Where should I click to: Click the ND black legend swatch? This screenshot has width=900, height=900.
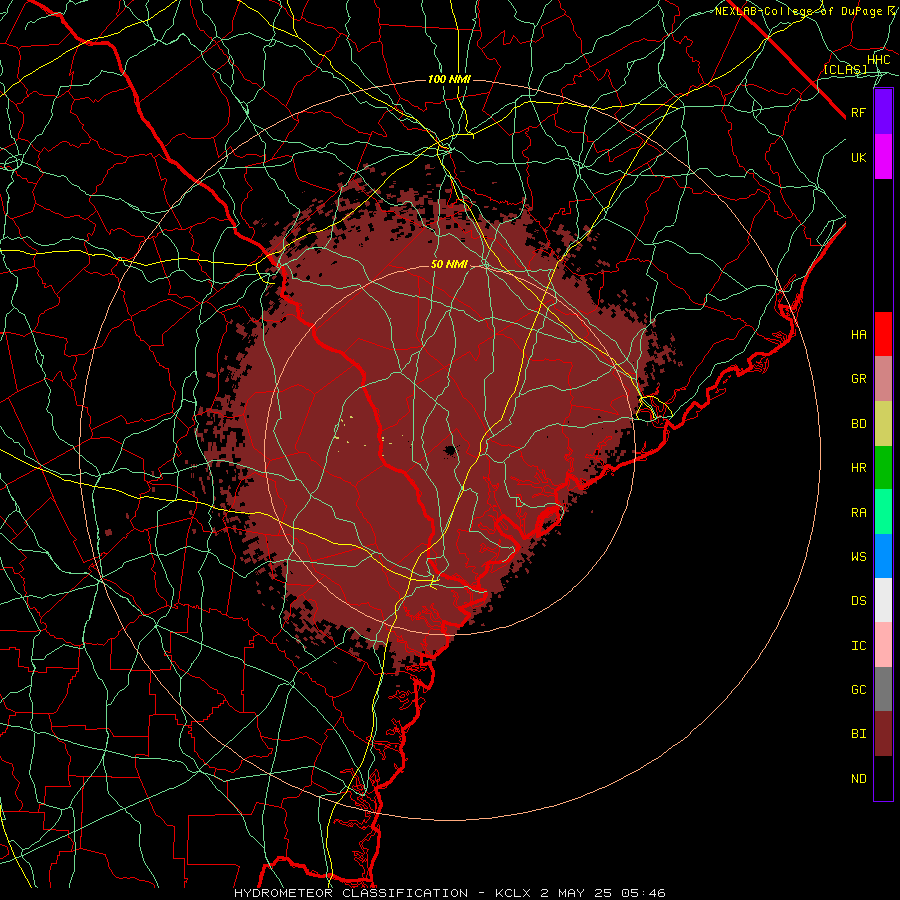pos(883,778)
